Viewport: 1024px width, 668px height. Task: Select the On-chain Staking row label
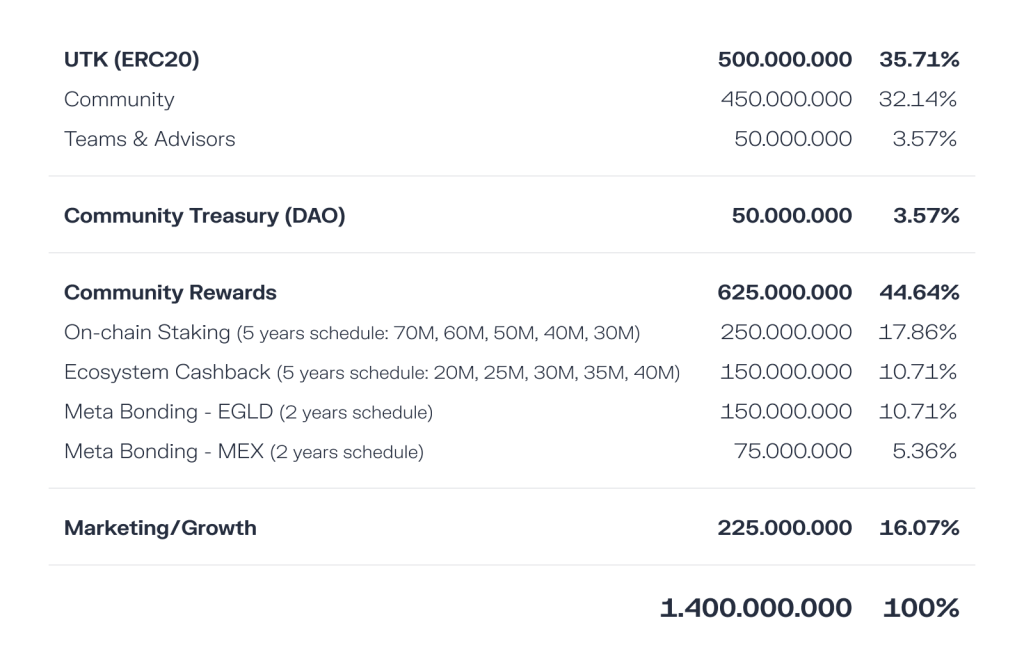pos(147,332)
